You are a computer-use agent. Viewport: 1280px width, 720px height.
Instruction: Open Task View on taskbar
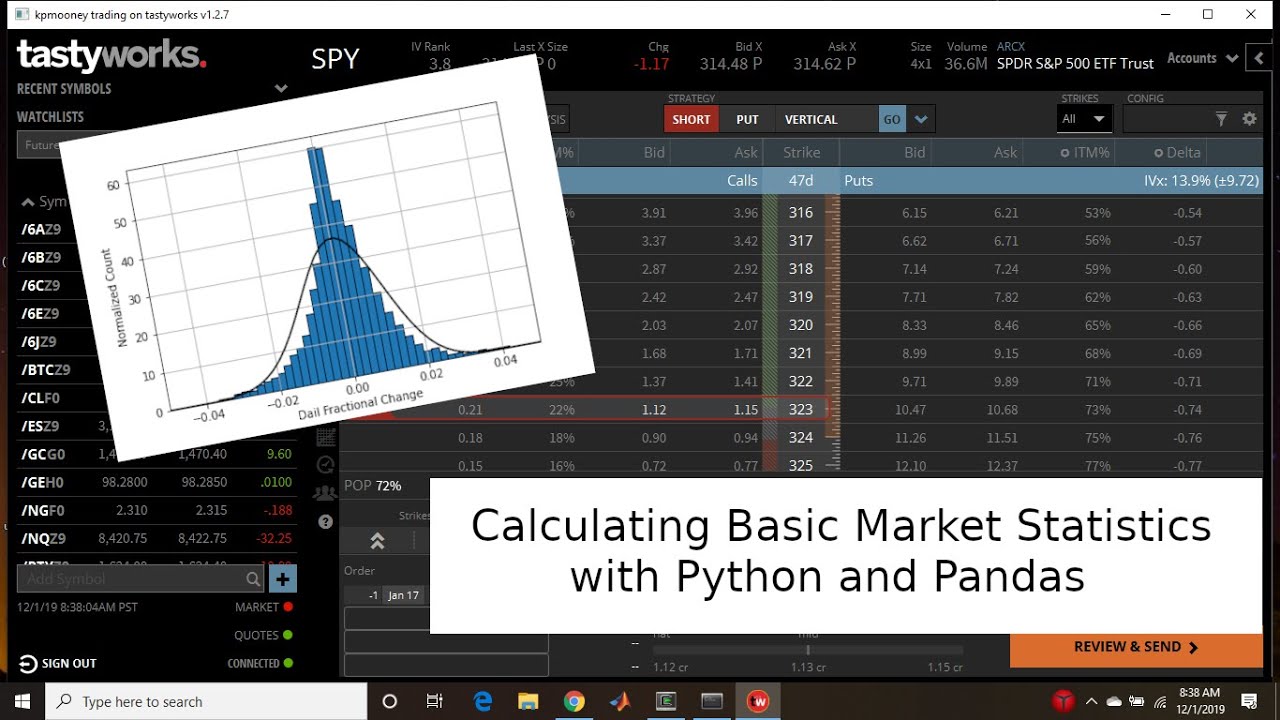pyautogui.click(x=435, y=701)
